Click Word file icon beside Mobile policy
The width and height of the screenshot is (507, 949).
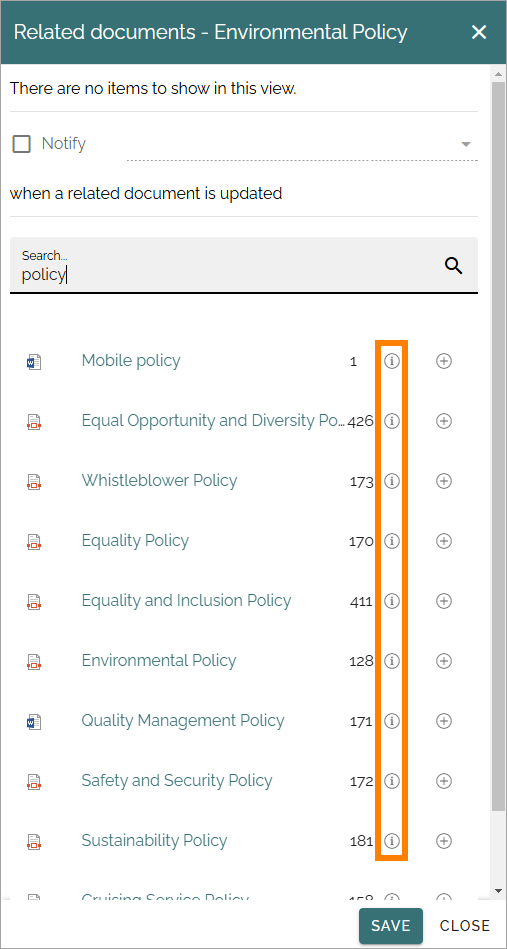point(34,362)
